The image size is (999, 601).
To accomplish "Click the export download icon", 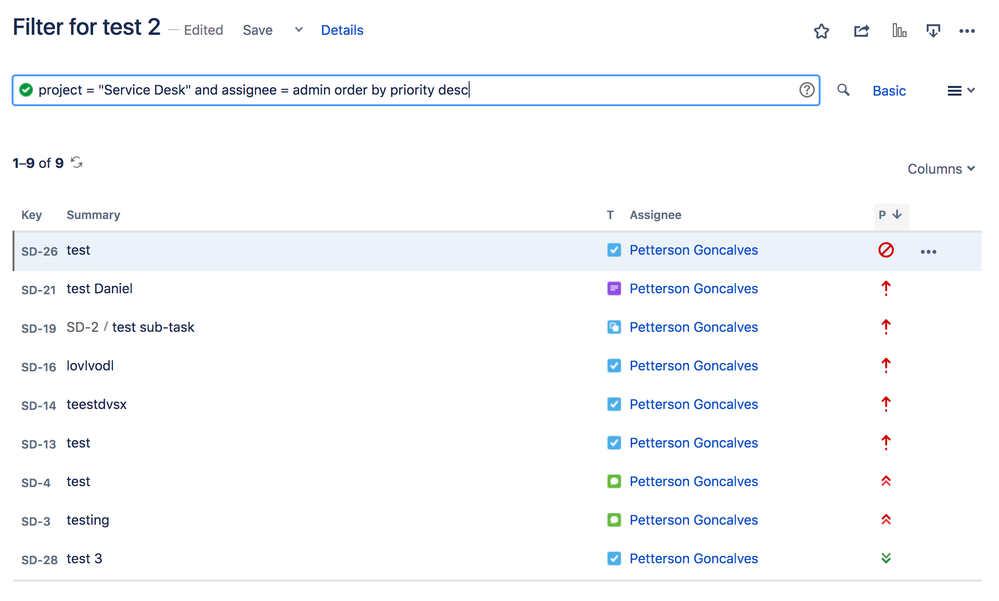I will [x=933, y=31].
